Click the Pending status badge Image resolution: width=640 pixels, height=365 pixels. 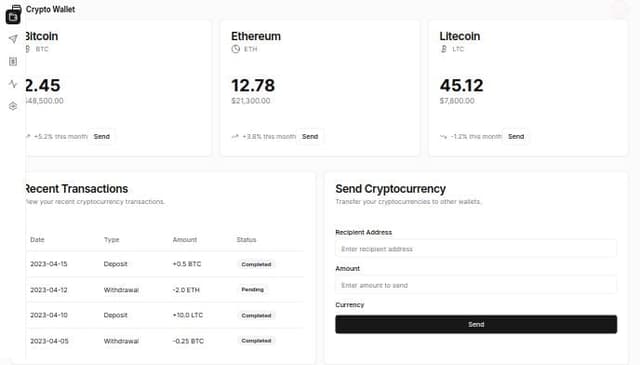pos(253,289)
